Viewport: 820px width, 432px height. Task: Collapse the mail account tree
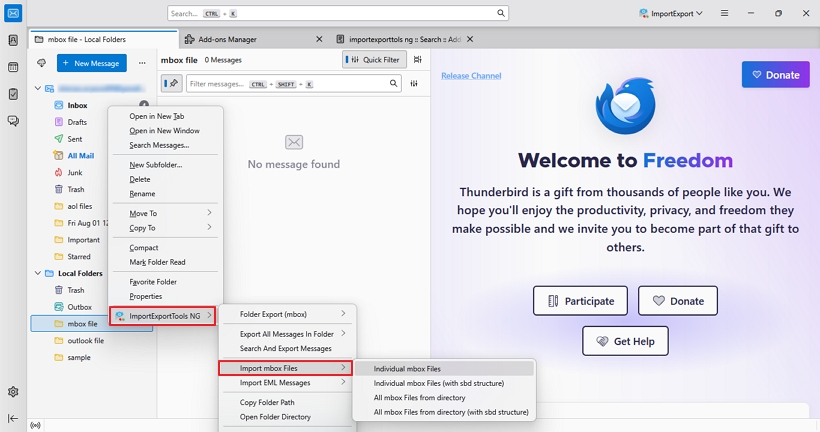click(x=38, y=88)
